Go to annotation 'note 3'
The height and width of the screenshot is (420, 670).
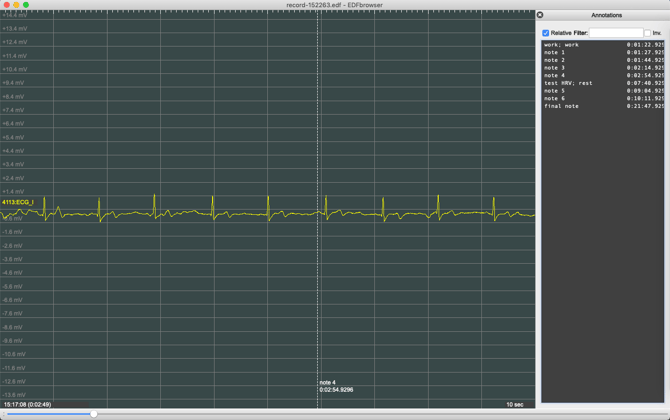pyautogui.click(x=555, y=68)
